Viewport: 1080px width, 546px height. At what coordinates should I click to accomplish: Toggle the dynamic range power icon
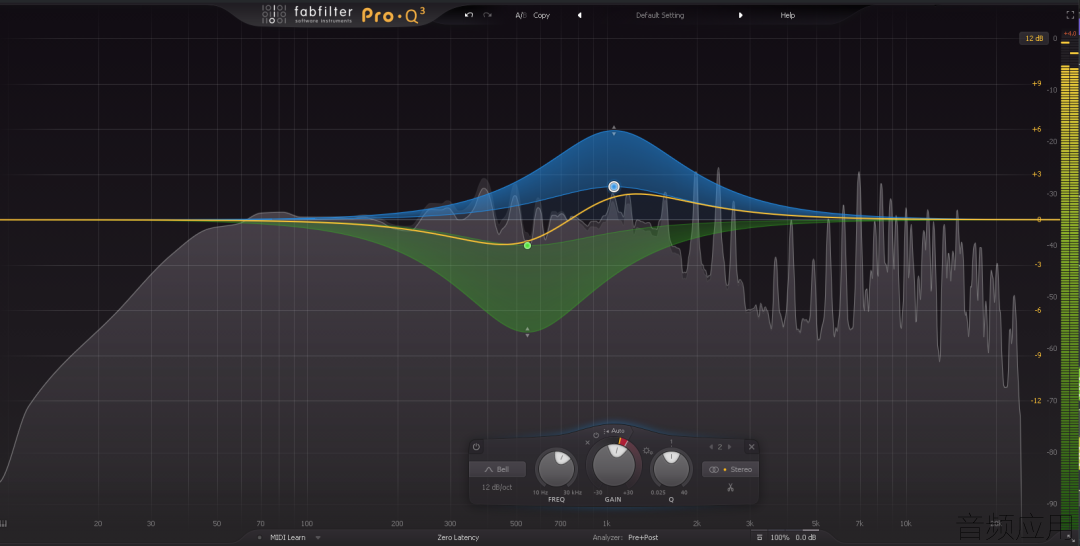click(596, 435)
